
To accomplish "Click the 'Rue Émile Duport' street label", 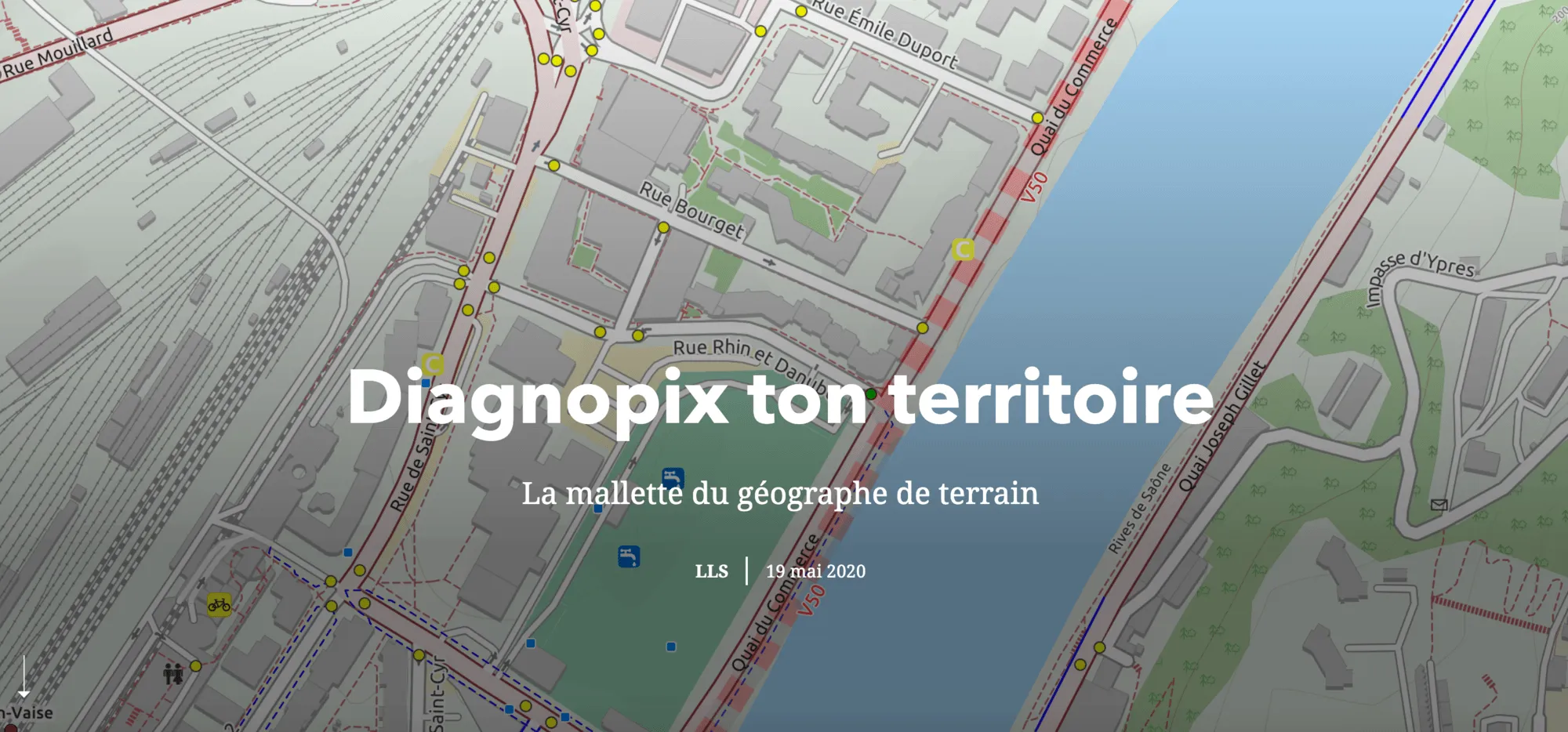I will click(885, 32).
